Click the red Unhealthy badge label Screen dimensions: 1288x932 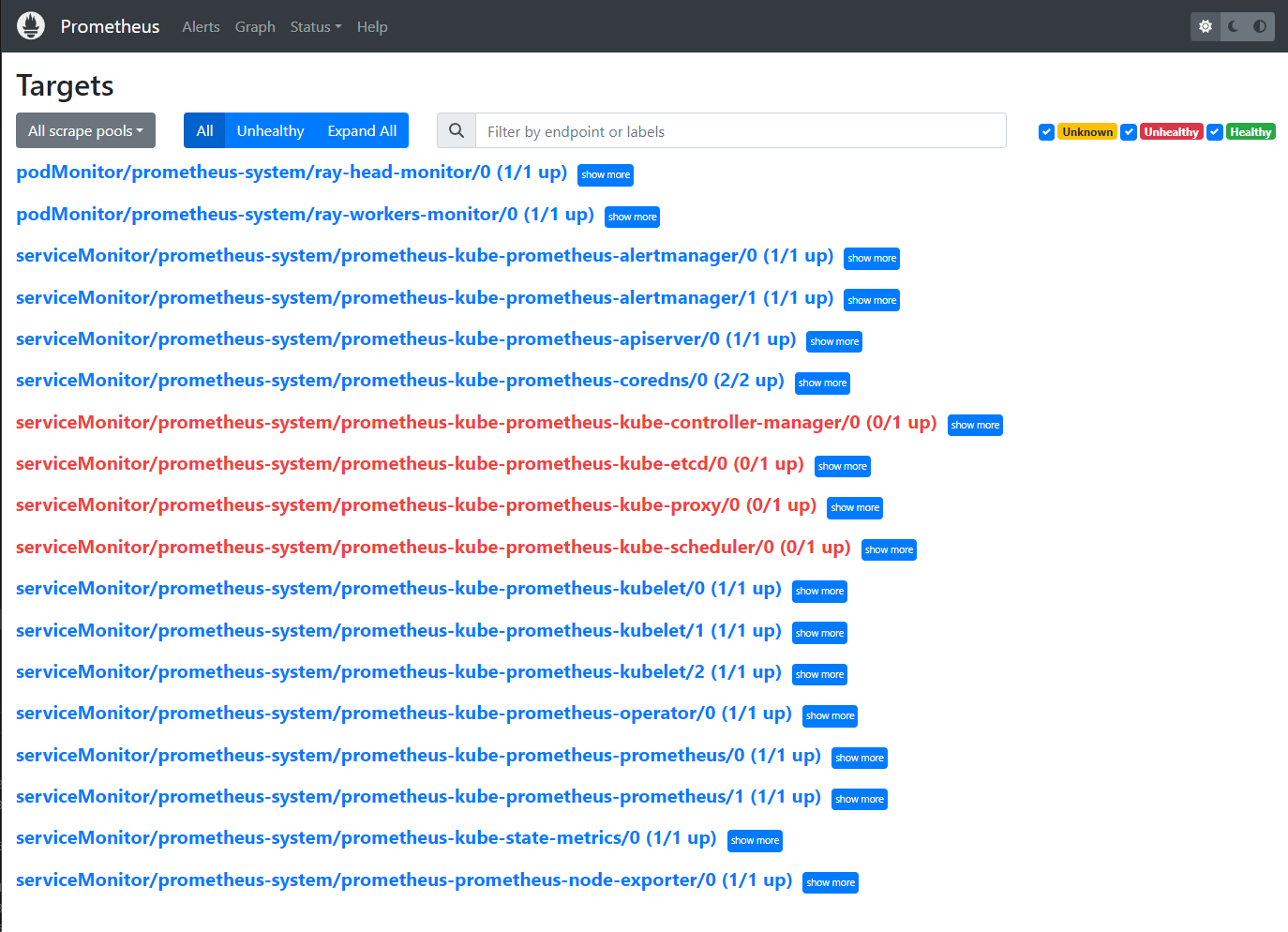(x=1172, y=132)
